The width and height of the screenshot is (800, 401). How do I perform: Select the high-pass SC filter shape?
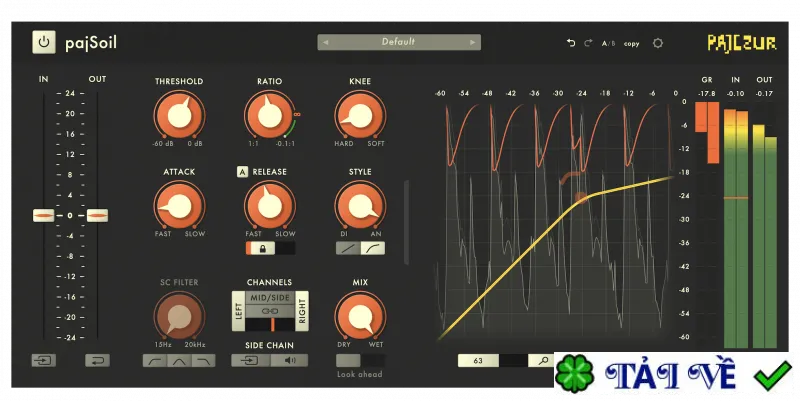click(155, 361)
